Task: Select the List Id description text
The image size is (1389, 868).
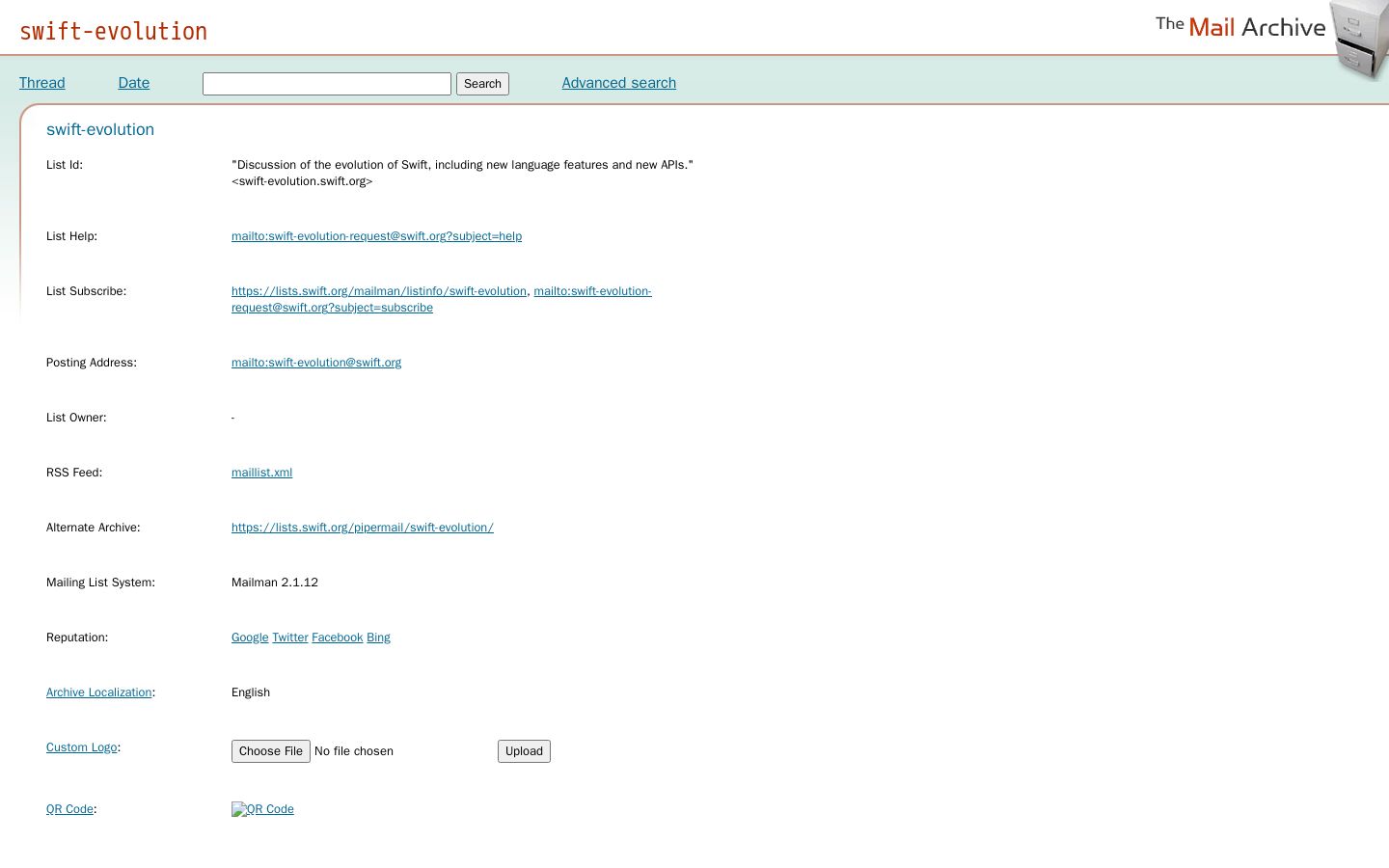Action: (x=462, y=173)
